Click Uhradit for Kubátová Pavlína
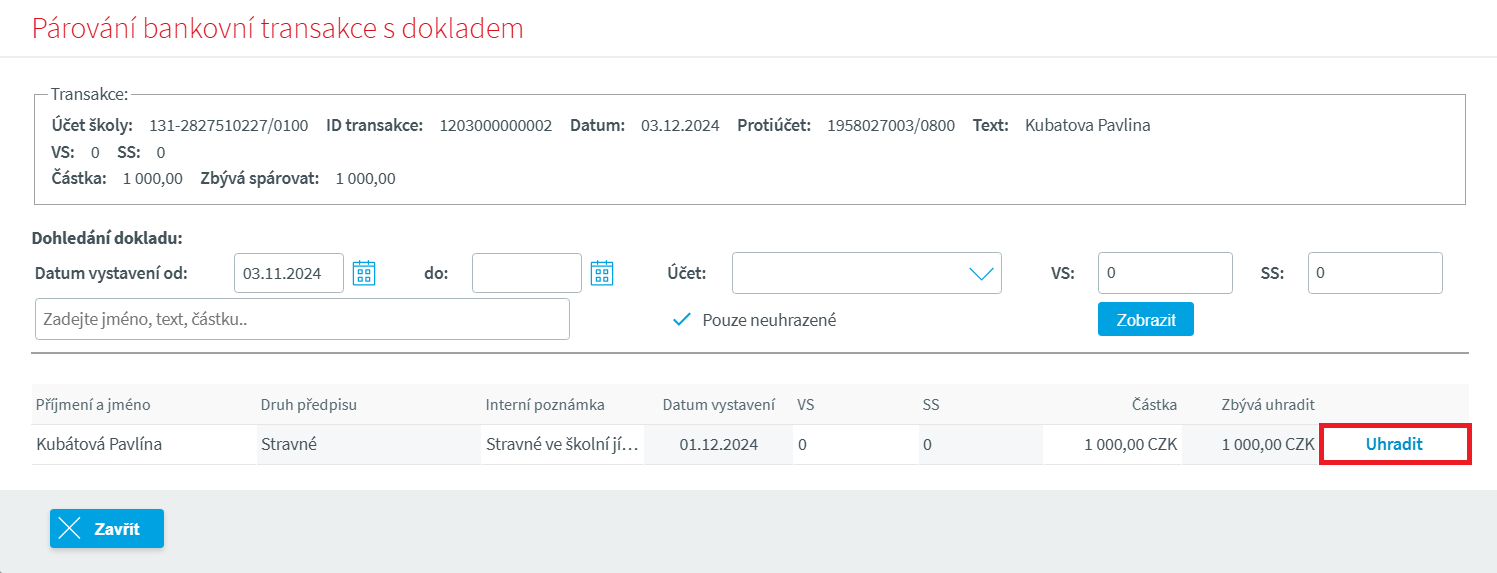This screenshot has height=573, width=1497. click(x=1394, y=445)
